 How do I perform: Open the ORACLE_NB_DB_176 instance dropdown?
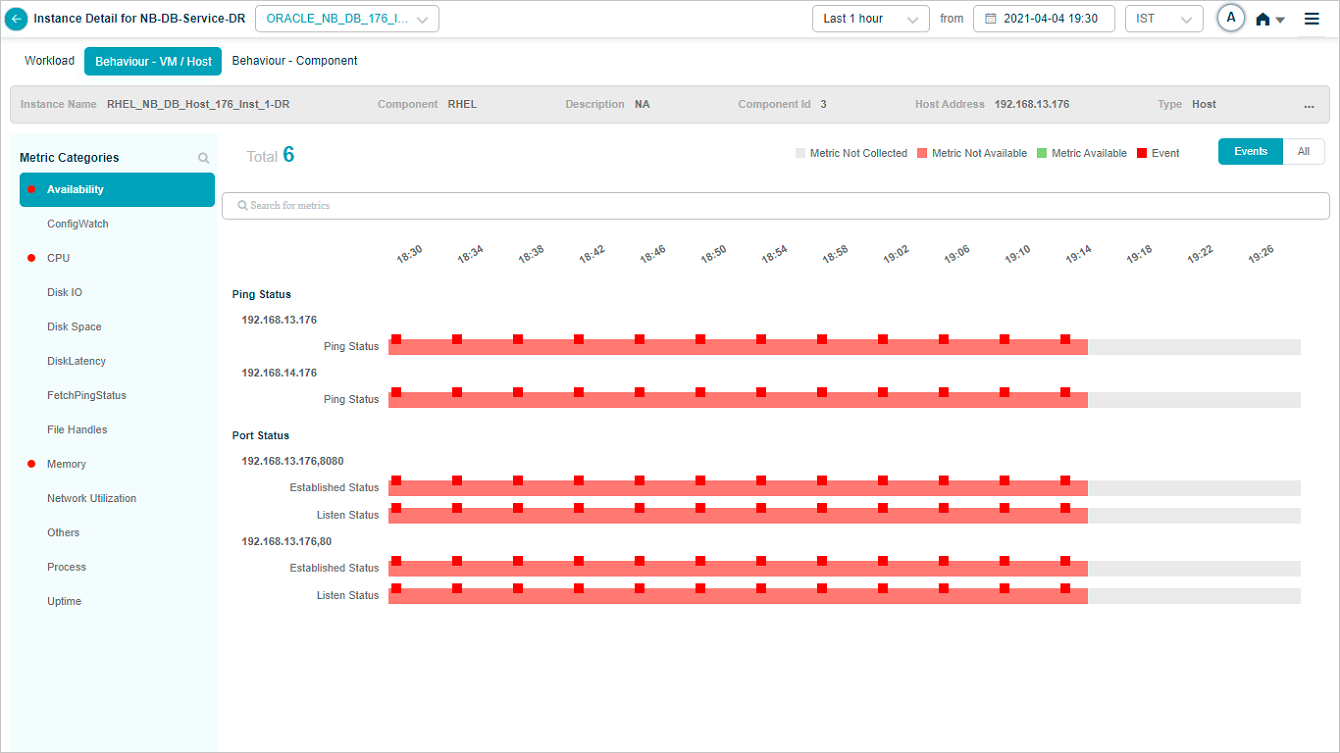pos(347,19)
